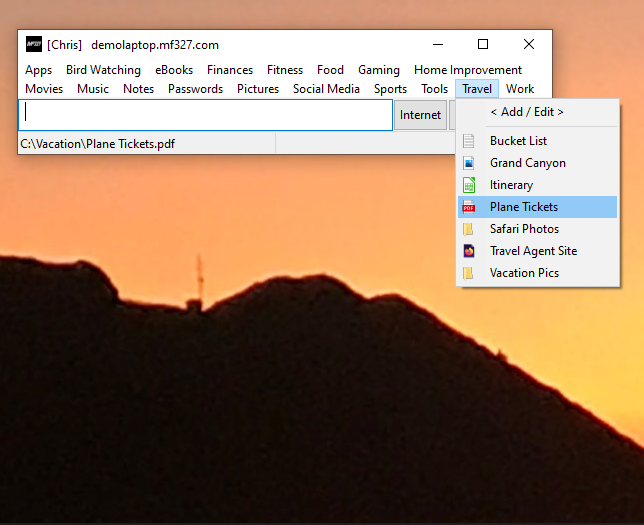Open the Tools menu
The height and width of the screenshot is (525, 644).
(x=435, y=89)
